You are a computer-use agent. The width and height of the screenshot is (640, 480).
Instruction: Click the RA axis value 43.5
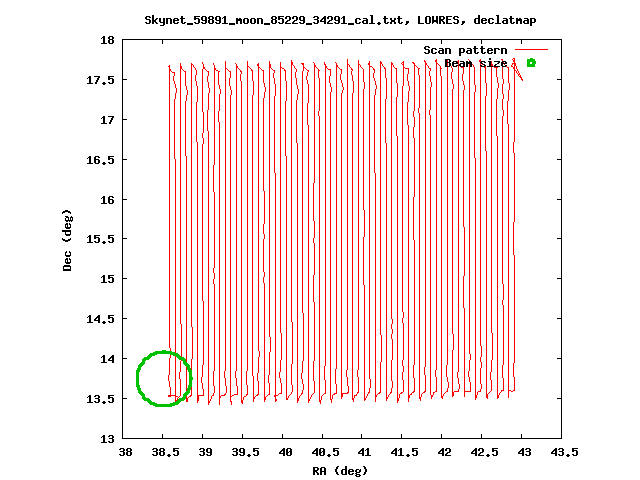click(x=564, y=452)
